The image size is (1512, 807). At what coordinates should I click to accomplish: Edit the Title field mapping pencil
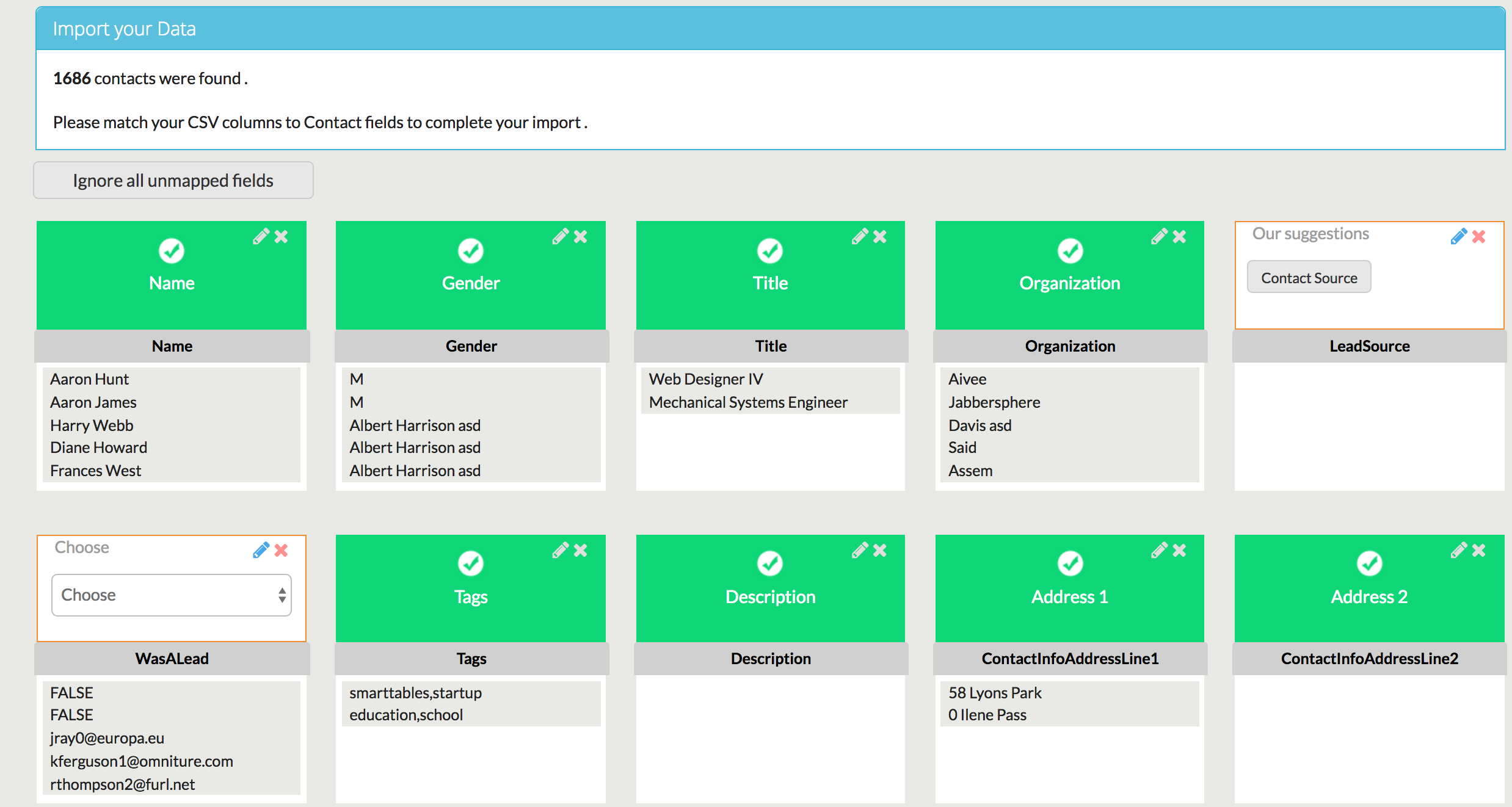(x=860, y=237)
